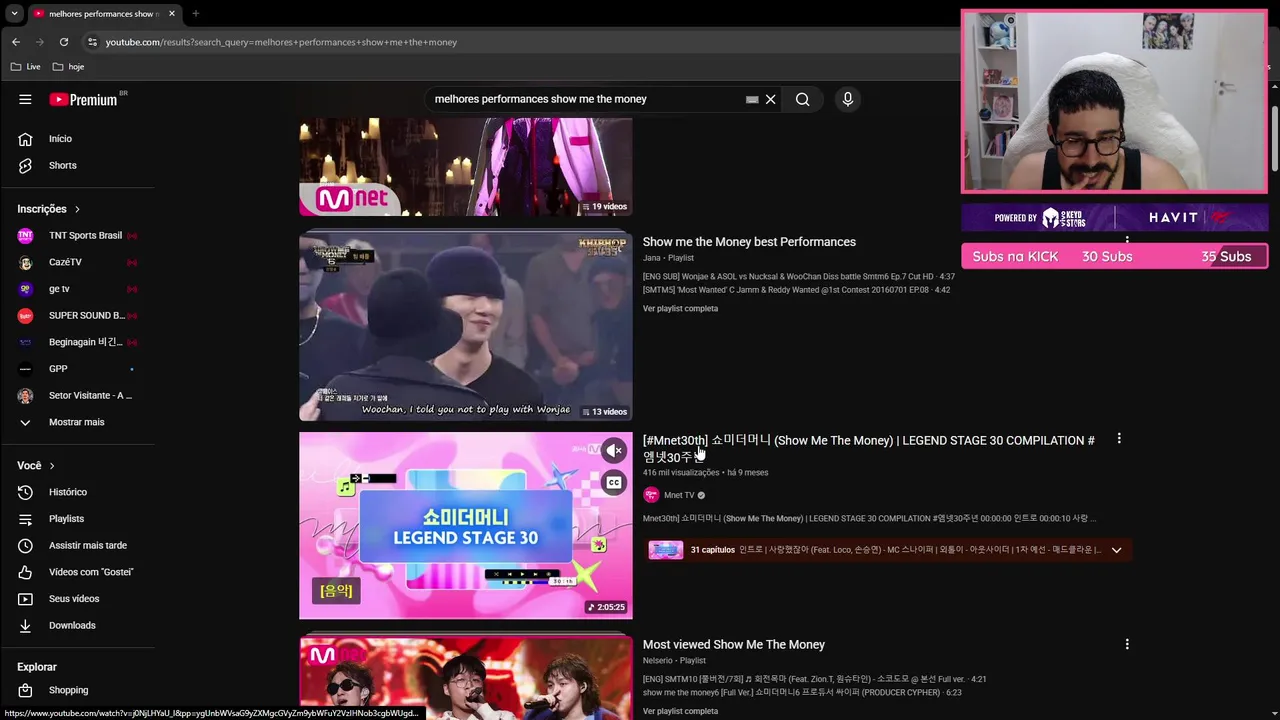Open more options for LEGEND STAGE video

[x=1119, y=438]
